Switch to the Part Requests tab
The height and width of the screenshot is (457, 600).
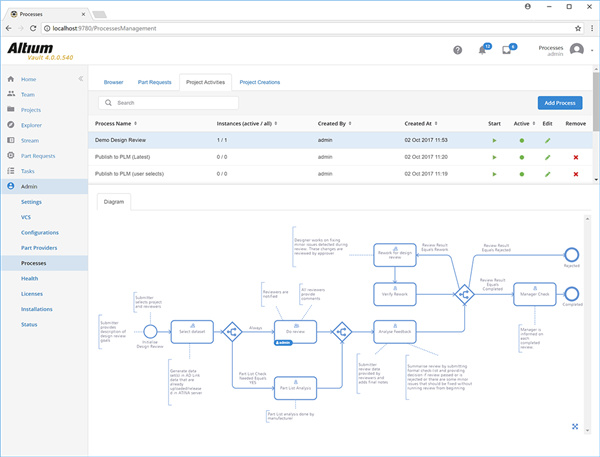pos(153,82)
